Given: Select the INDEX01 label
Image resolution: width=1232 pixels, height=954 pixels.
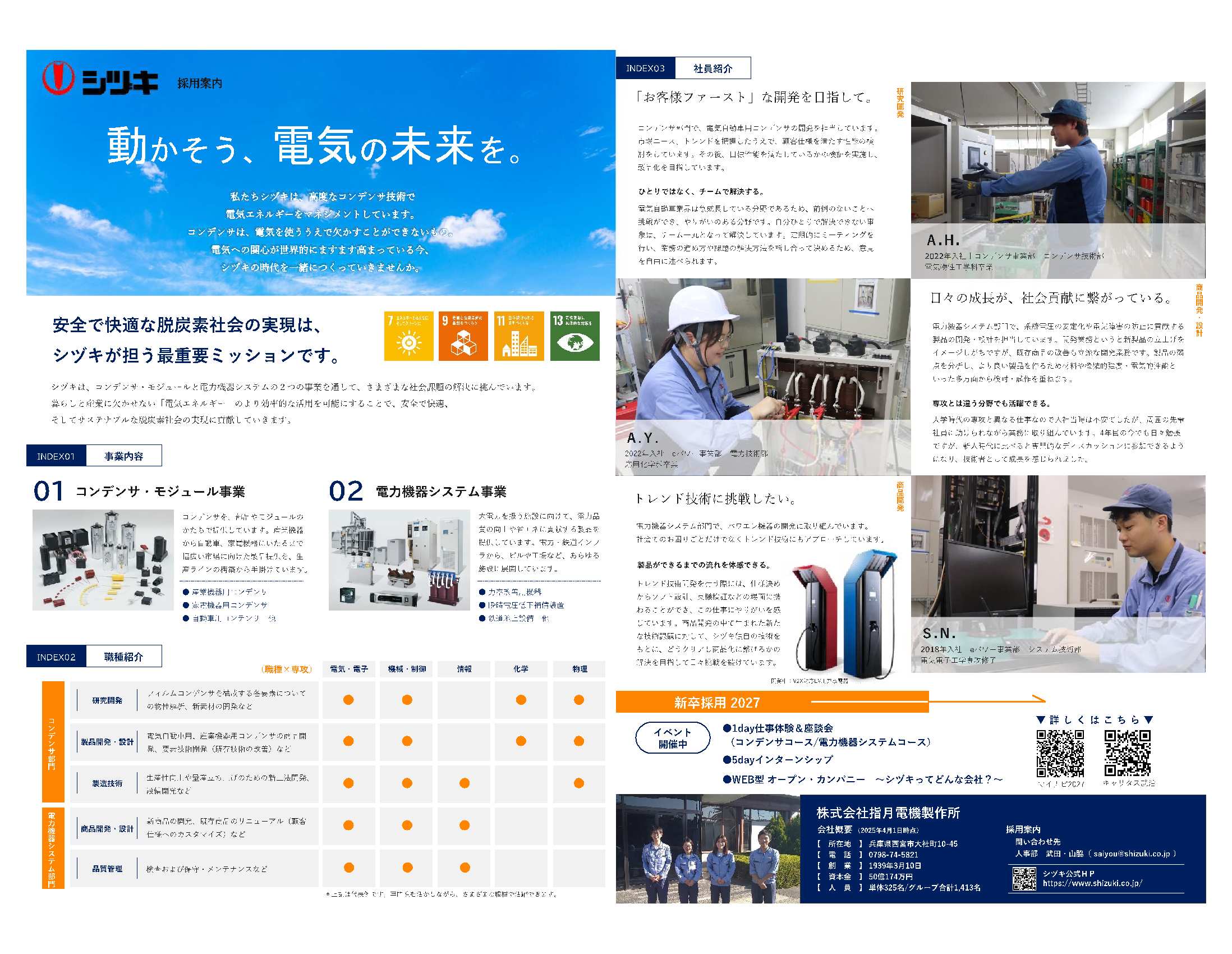Looking at the screenshot, I should (56, 456).
